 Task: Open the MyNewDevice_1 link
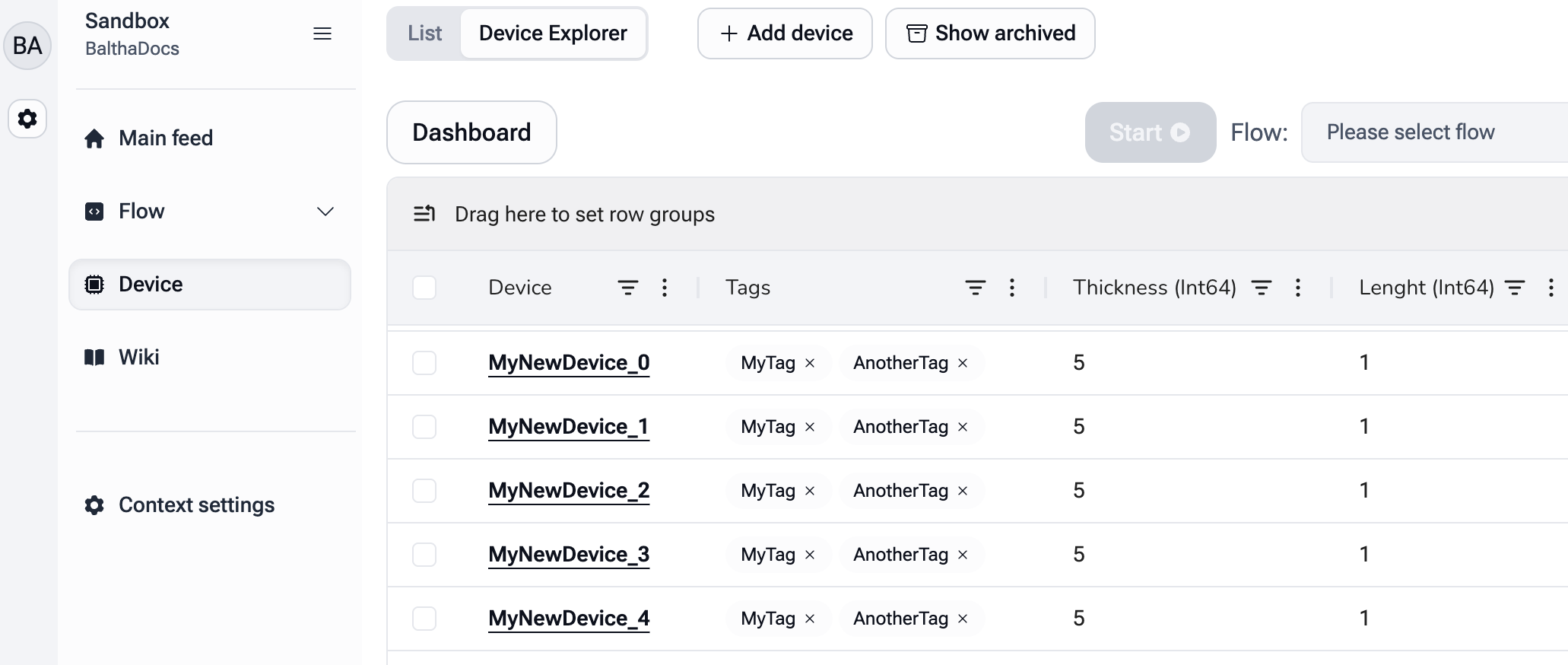point(569,427)
